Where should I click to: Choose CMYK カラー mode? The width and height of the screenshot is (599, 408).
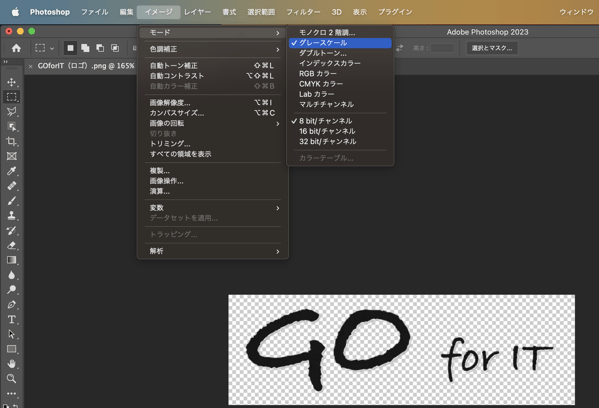point(340,84)
